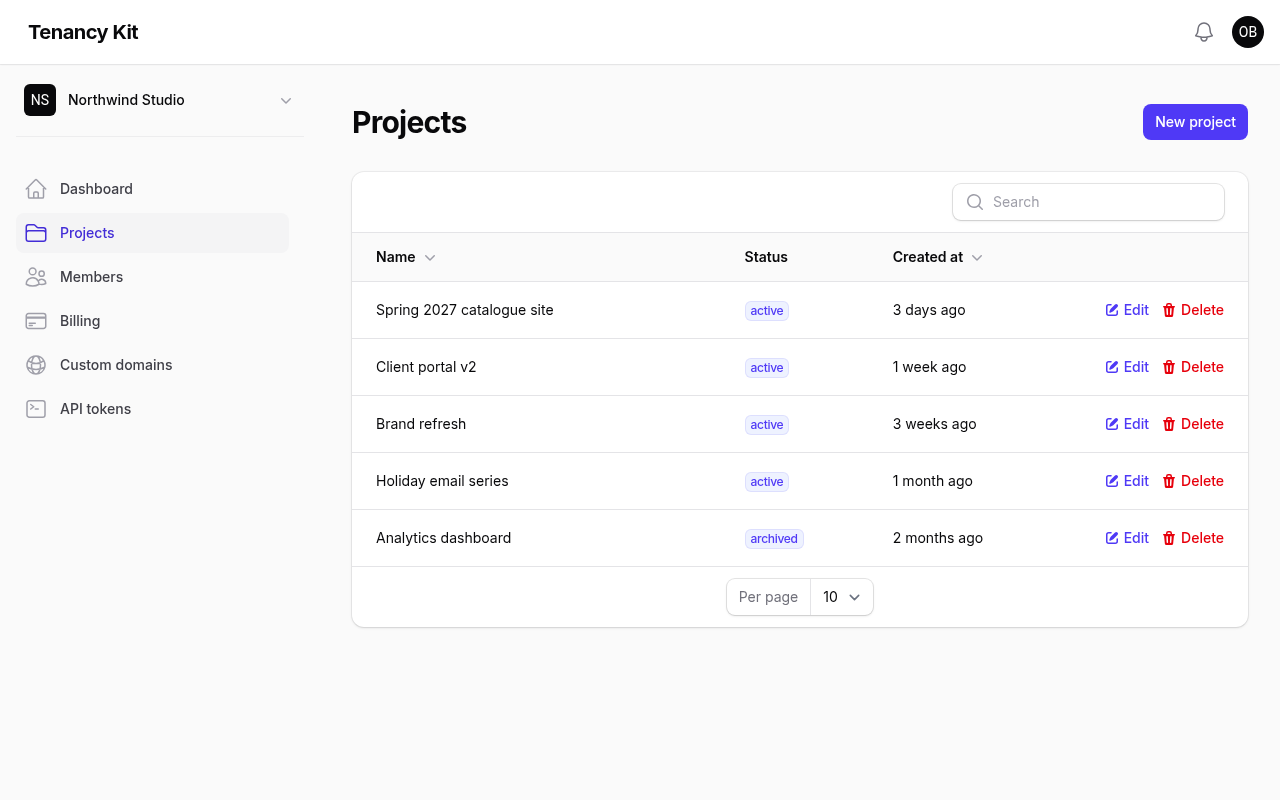Click the API tokens terminal icon
Screen dimensions: 1280x800
(x=36, y=409)
